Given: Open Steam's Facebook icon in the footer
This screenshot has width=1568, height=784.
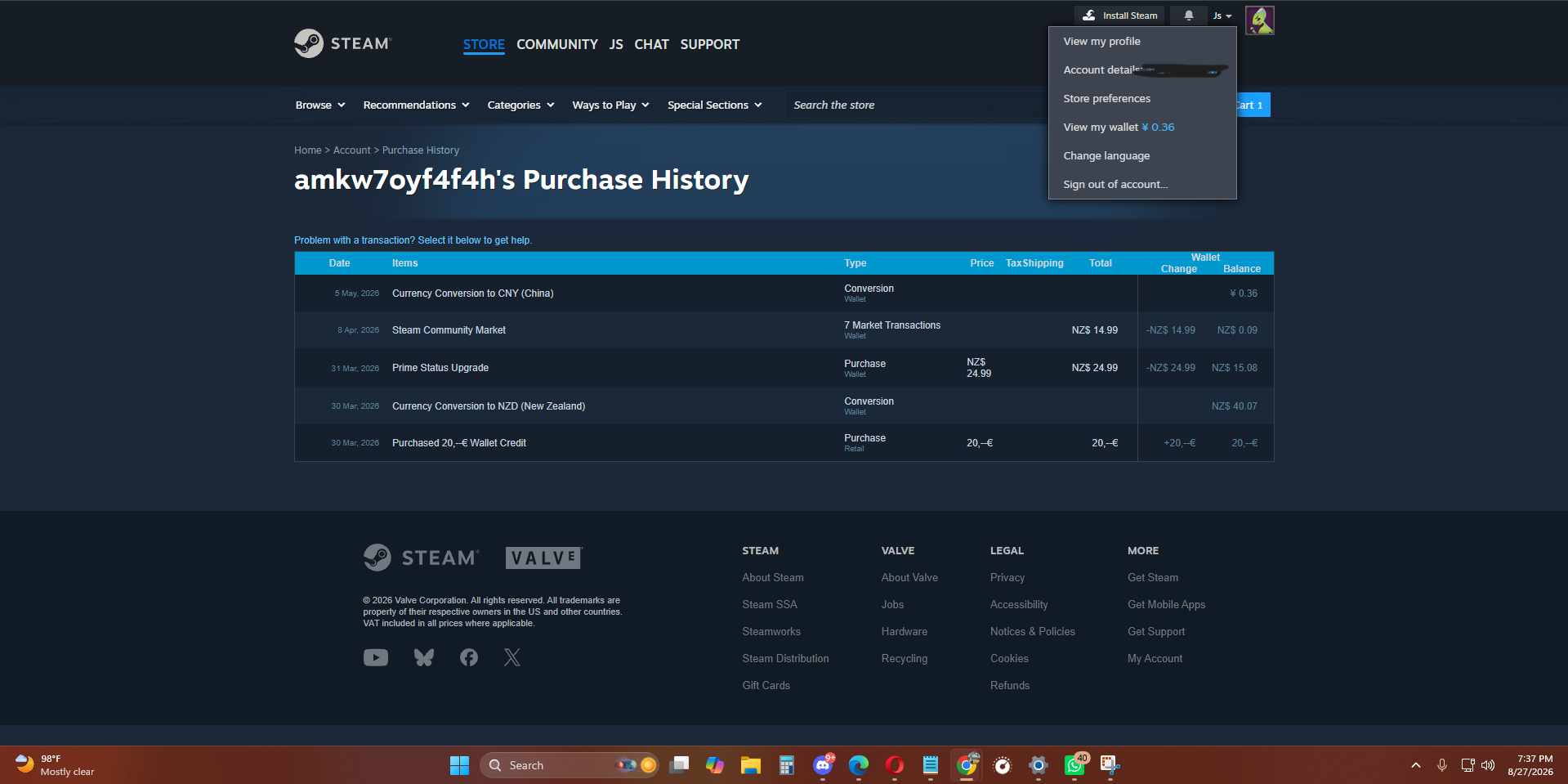Looking at the screenshot, I should coord(469,657).
